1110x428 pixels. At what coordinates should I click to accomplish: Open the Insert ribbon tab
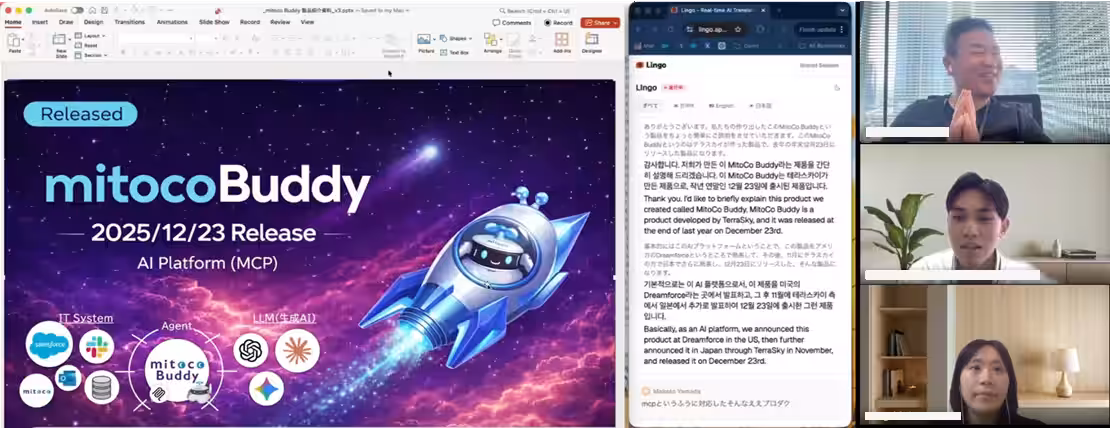click(40, 22)
